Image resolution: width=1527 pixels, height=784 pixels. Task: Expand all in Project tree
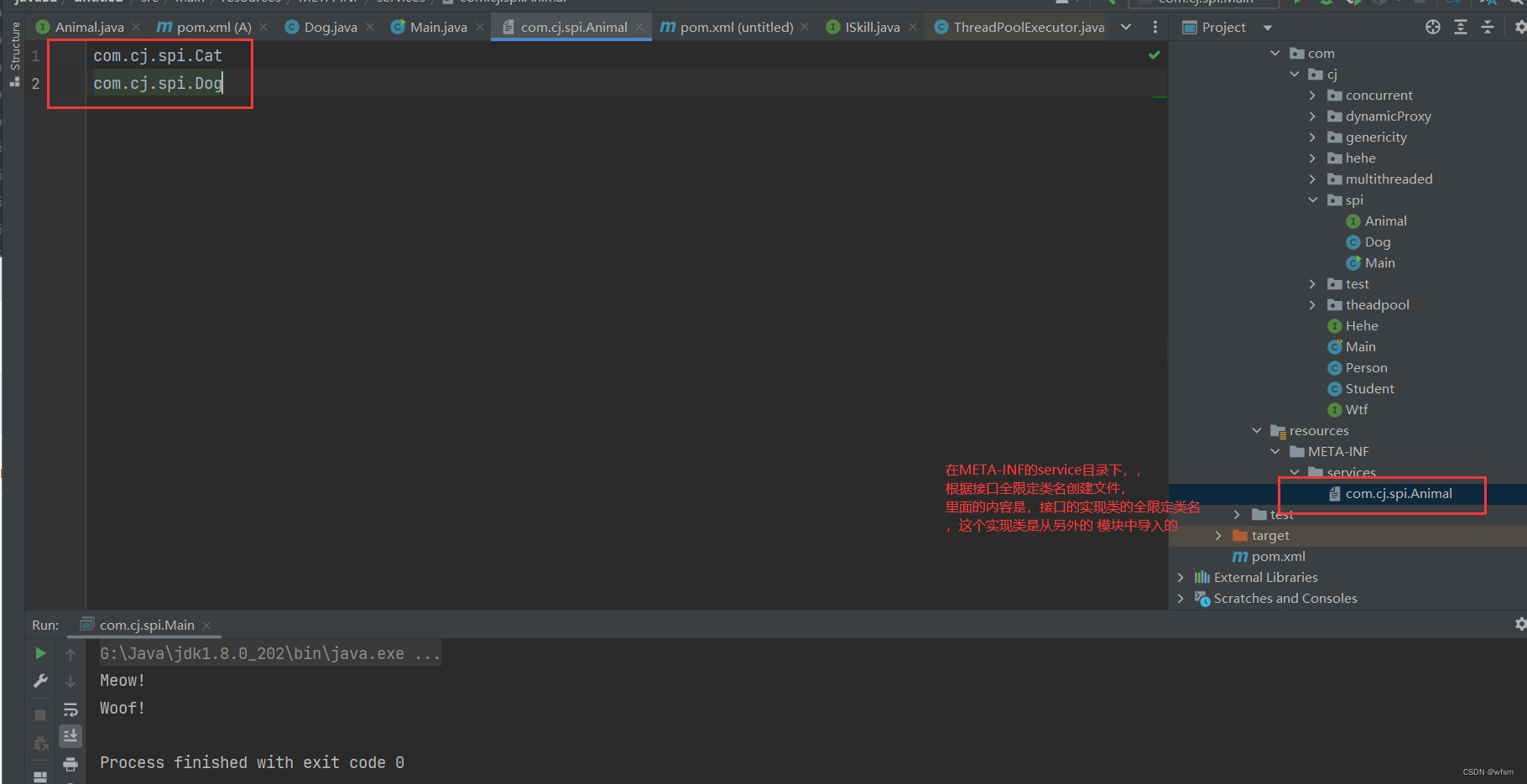tap(1461, 28)
